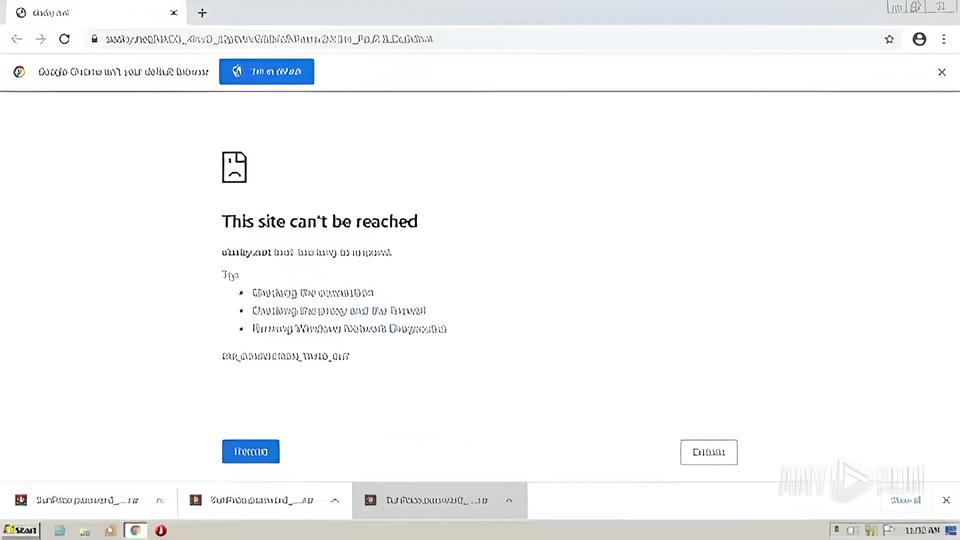Close the current browser tab
The image size is (960, 540).
coord(174,13)
